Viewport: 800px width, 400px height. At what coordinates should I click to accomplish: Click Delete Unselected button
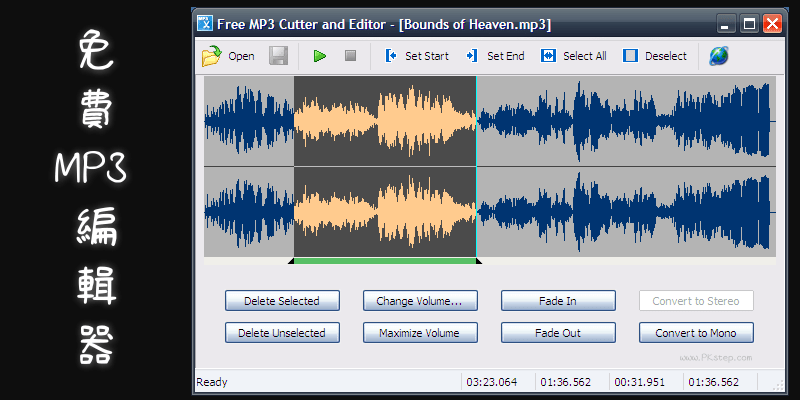pyautogui.click(x=282, y=333)
